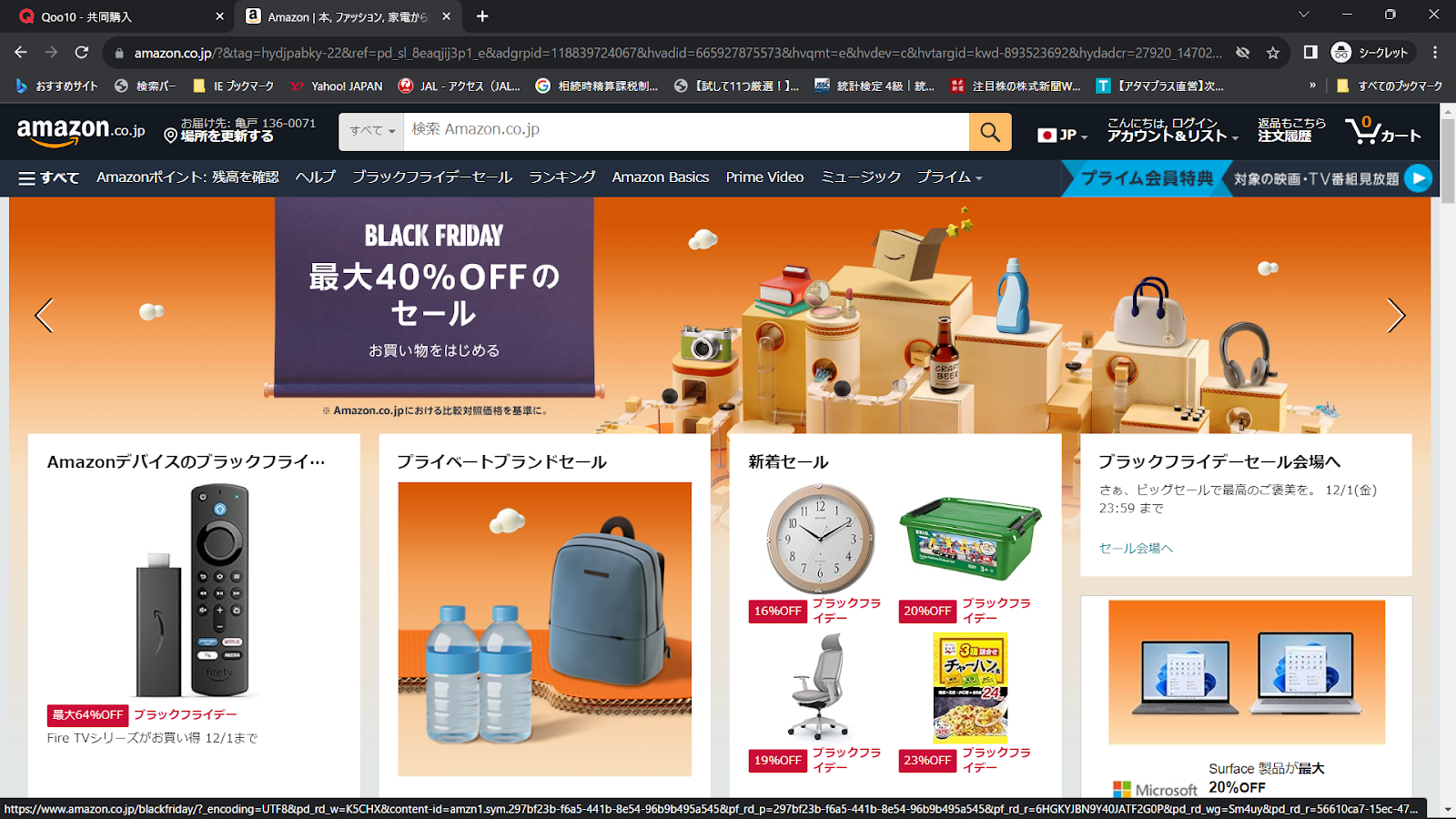The image size is (1456, 819).
Task: Open the browser side panel icon
Action: [x=1310, y=53]
